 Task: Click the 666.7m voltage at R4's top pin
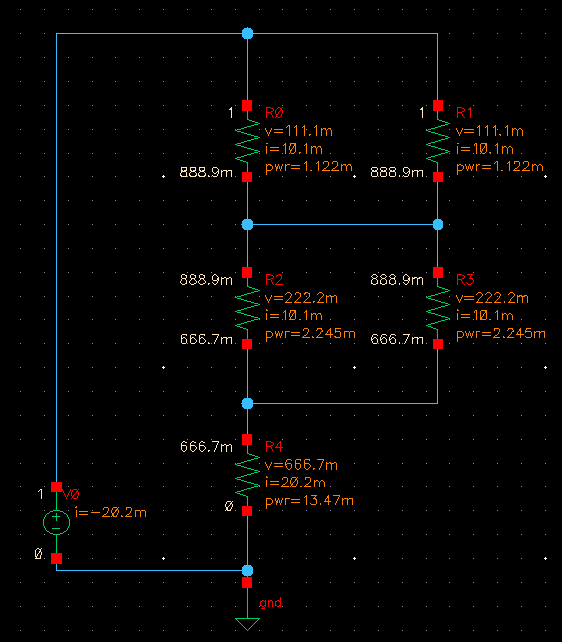click(206, 446)
